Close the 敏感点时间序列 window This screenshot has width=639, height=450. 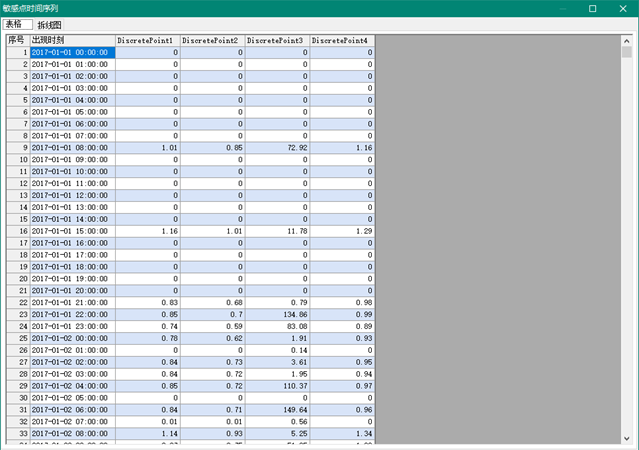[x=623, y=8]
